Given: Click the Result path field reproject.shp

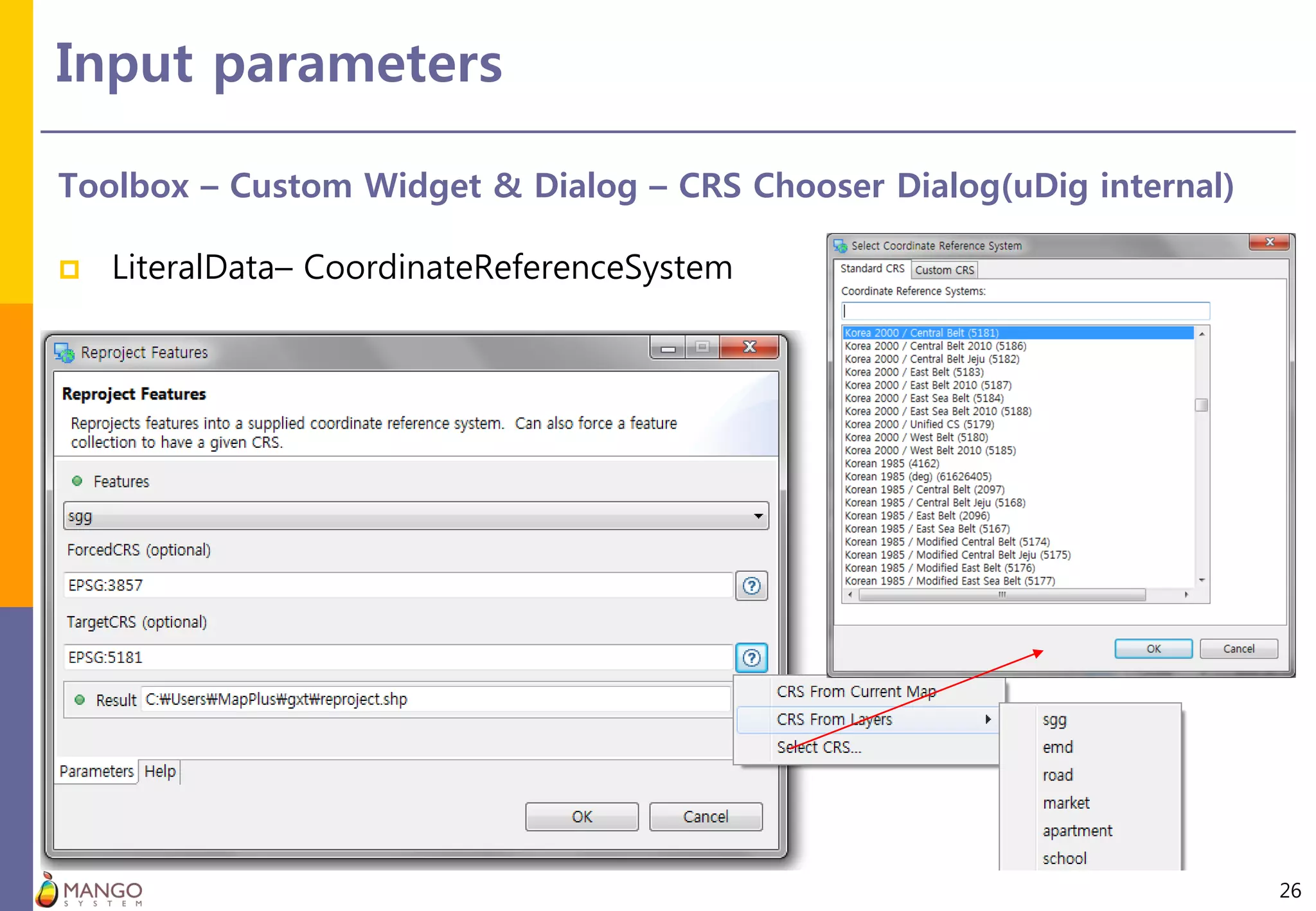Looking at the screenshot, I should click(436, 699).
